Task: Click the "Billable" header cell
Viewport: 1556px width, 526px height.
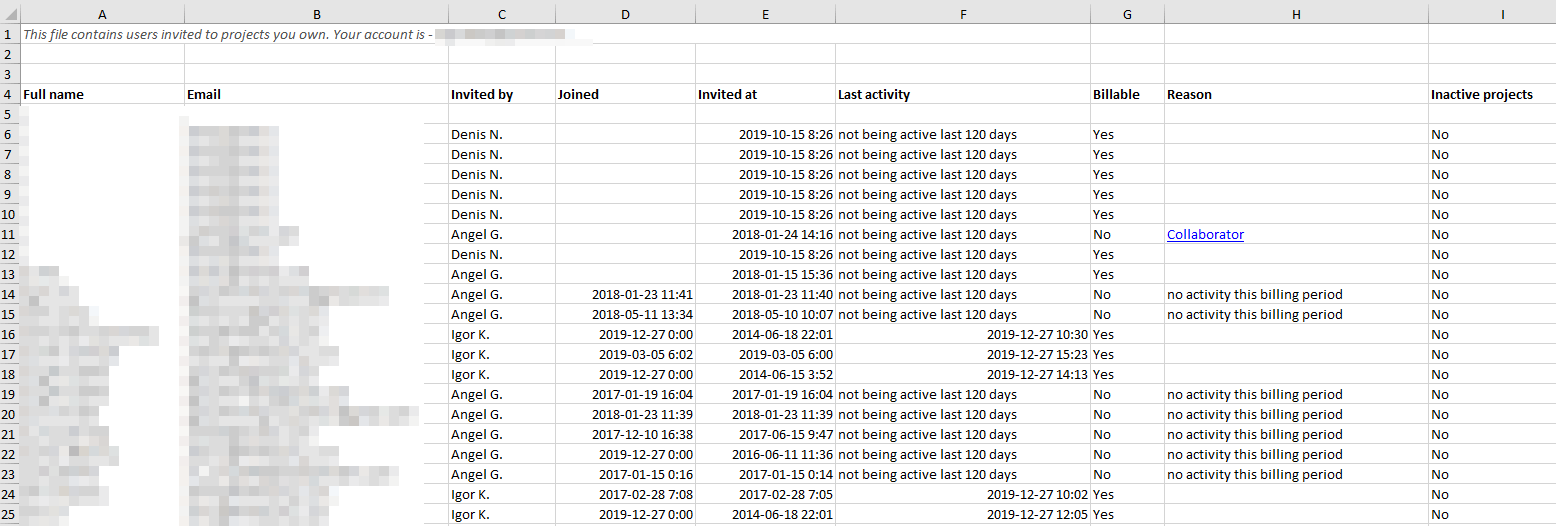Action: click(x=1116, y=94)
